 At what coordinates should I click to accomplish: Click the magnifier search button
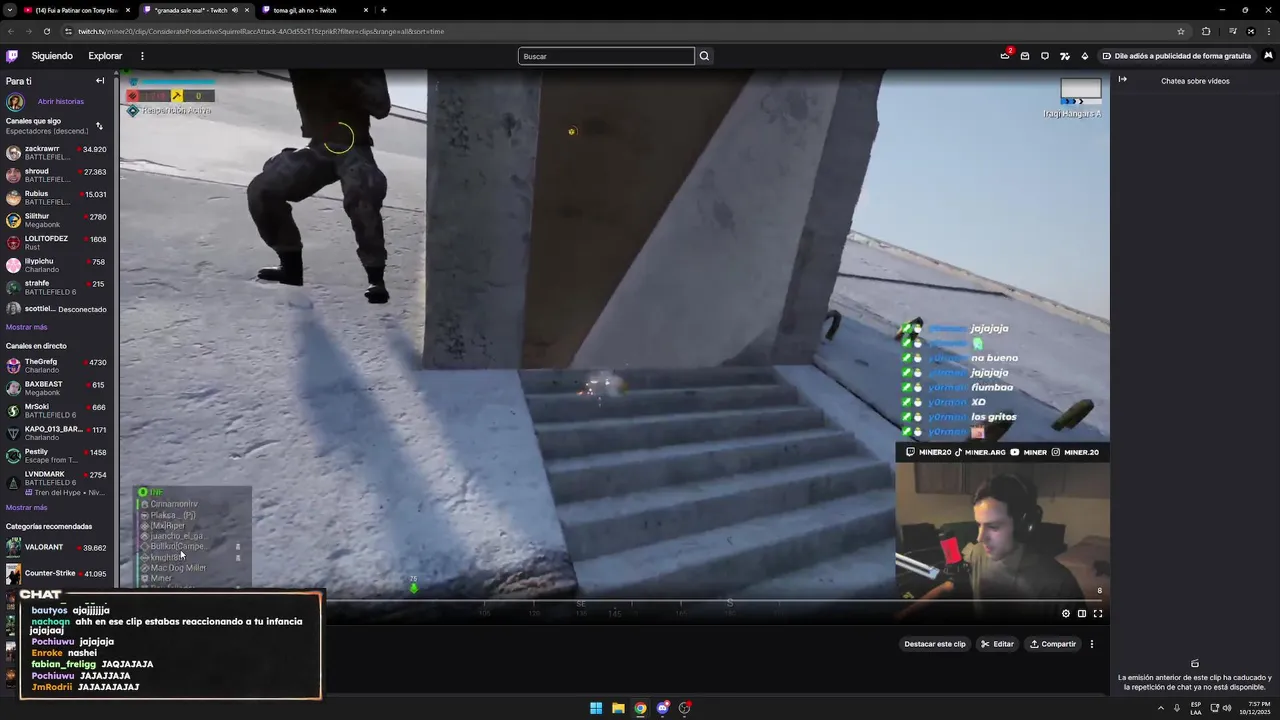pyautogui.click(x=704, y=56)
